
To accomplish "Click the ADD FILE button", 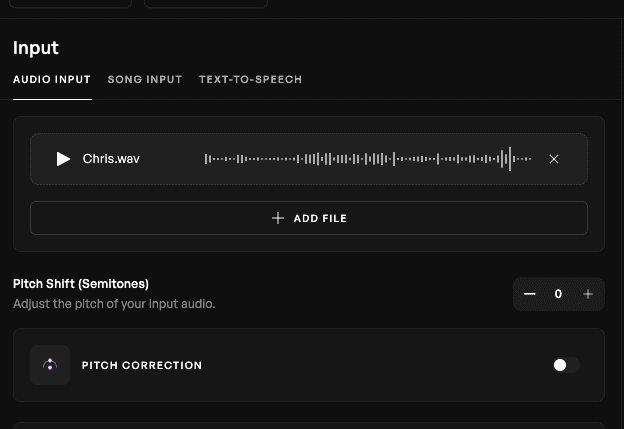I will (x=309, y=218).
